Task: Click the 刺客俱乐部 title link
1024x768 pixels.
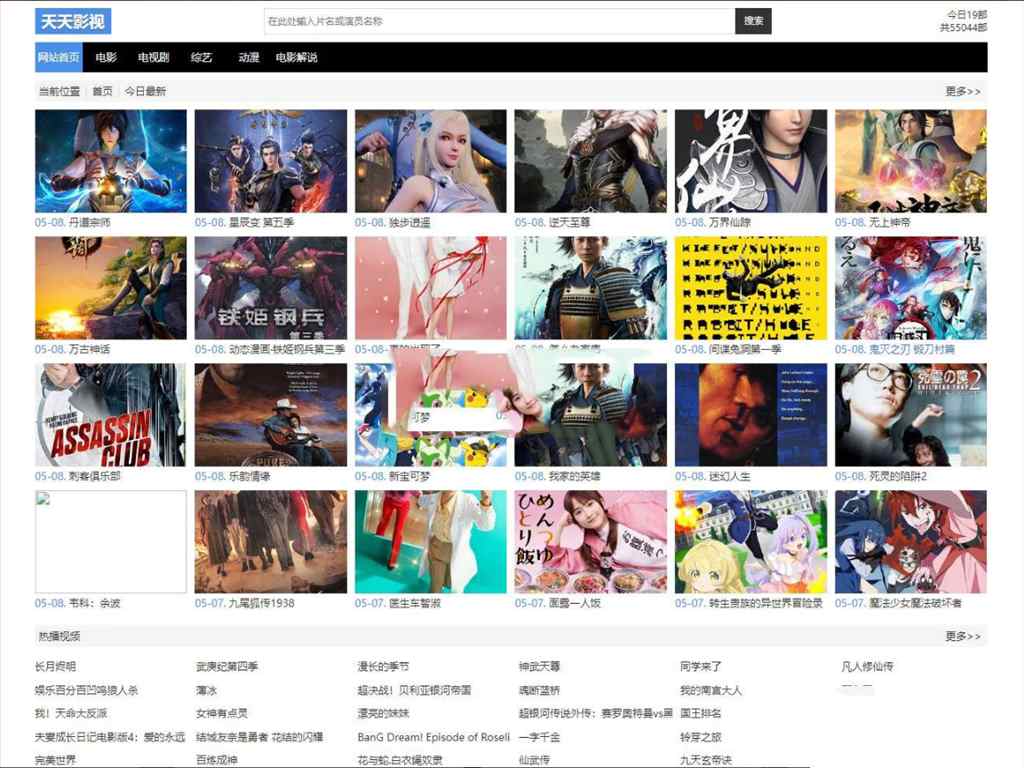Action: tap(95, 476)
